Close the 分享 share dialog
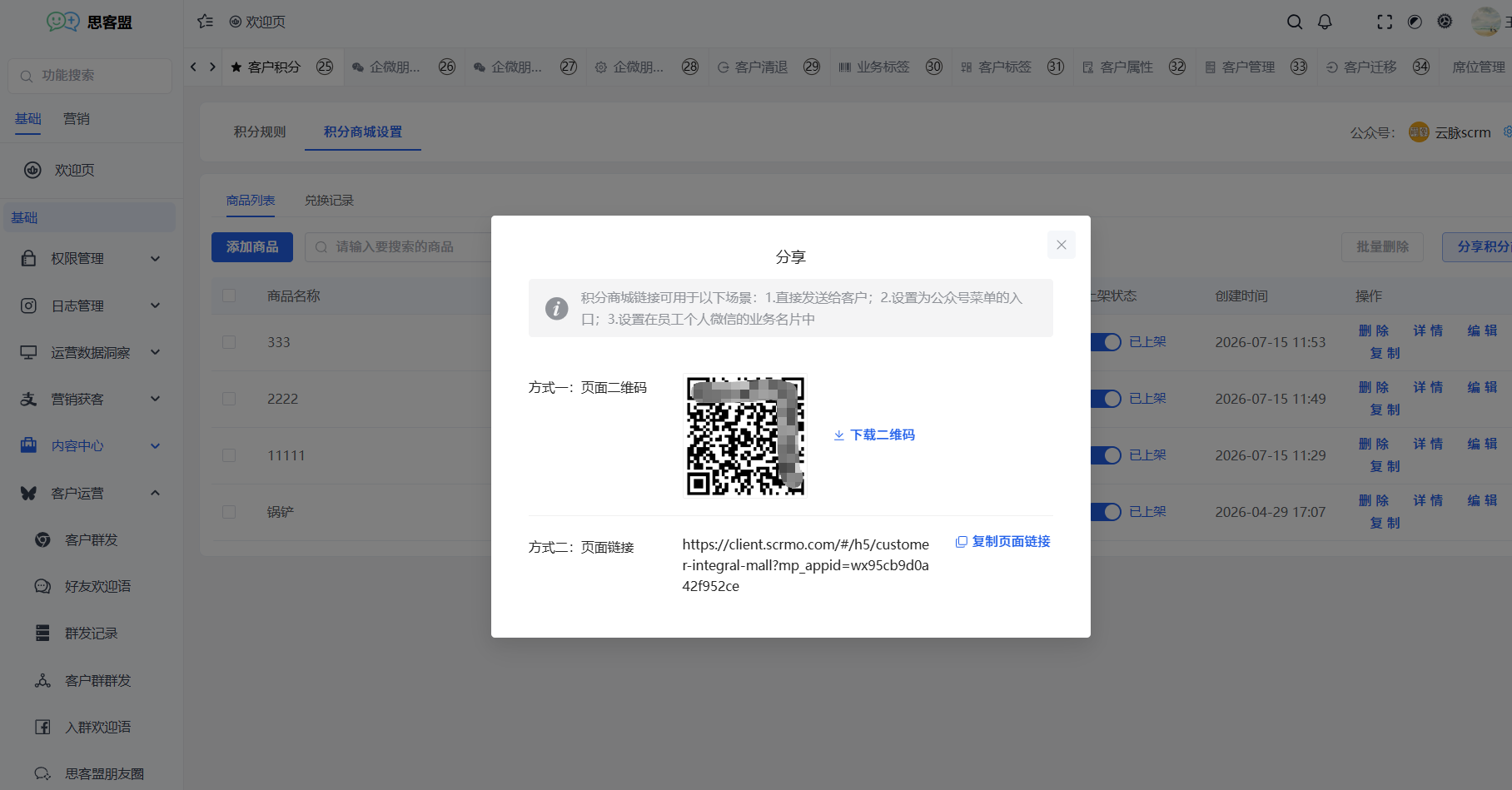 tap(1061, 245)
